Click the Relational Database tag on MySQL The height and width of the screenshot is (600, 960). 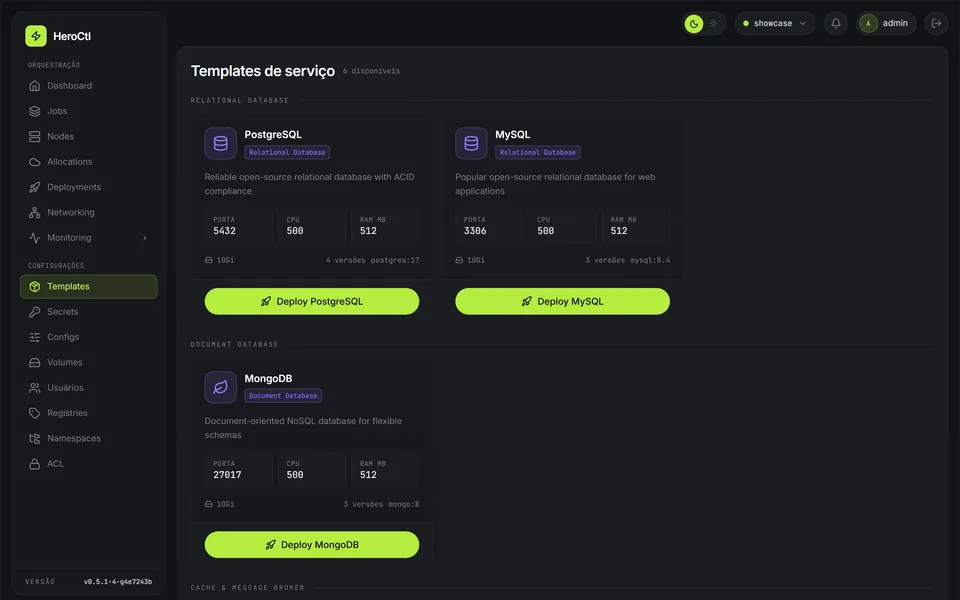[x=538, y=152]
